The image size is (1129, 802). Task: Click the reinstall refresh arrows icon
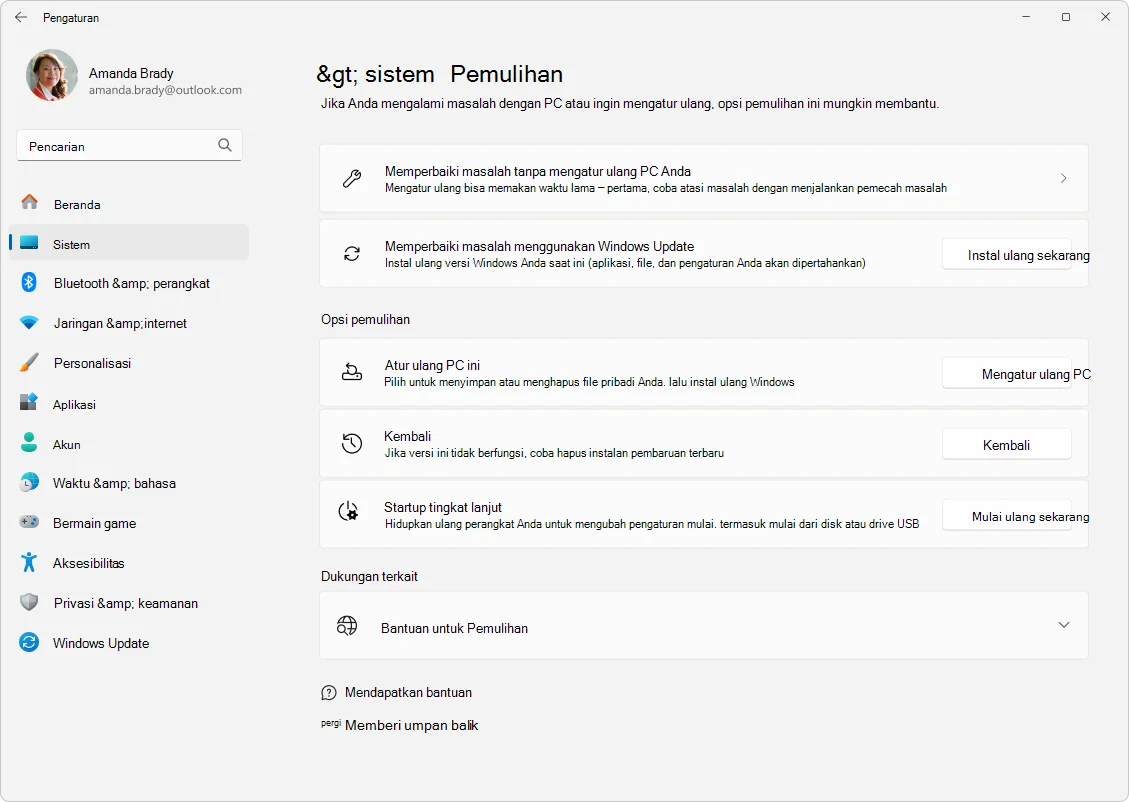click(352, 253)
